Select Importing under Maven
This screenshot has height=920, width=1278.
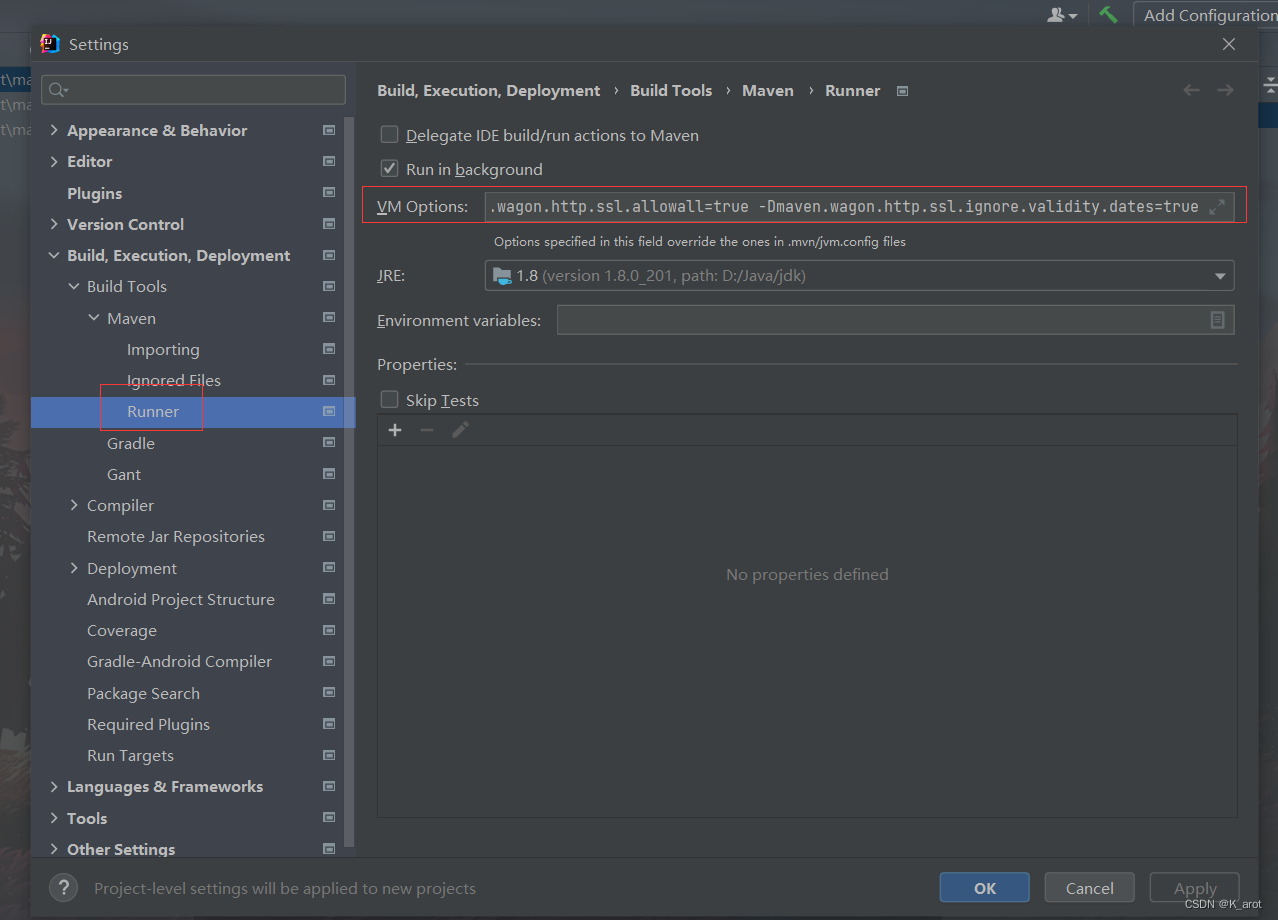[x=163, y=349]
